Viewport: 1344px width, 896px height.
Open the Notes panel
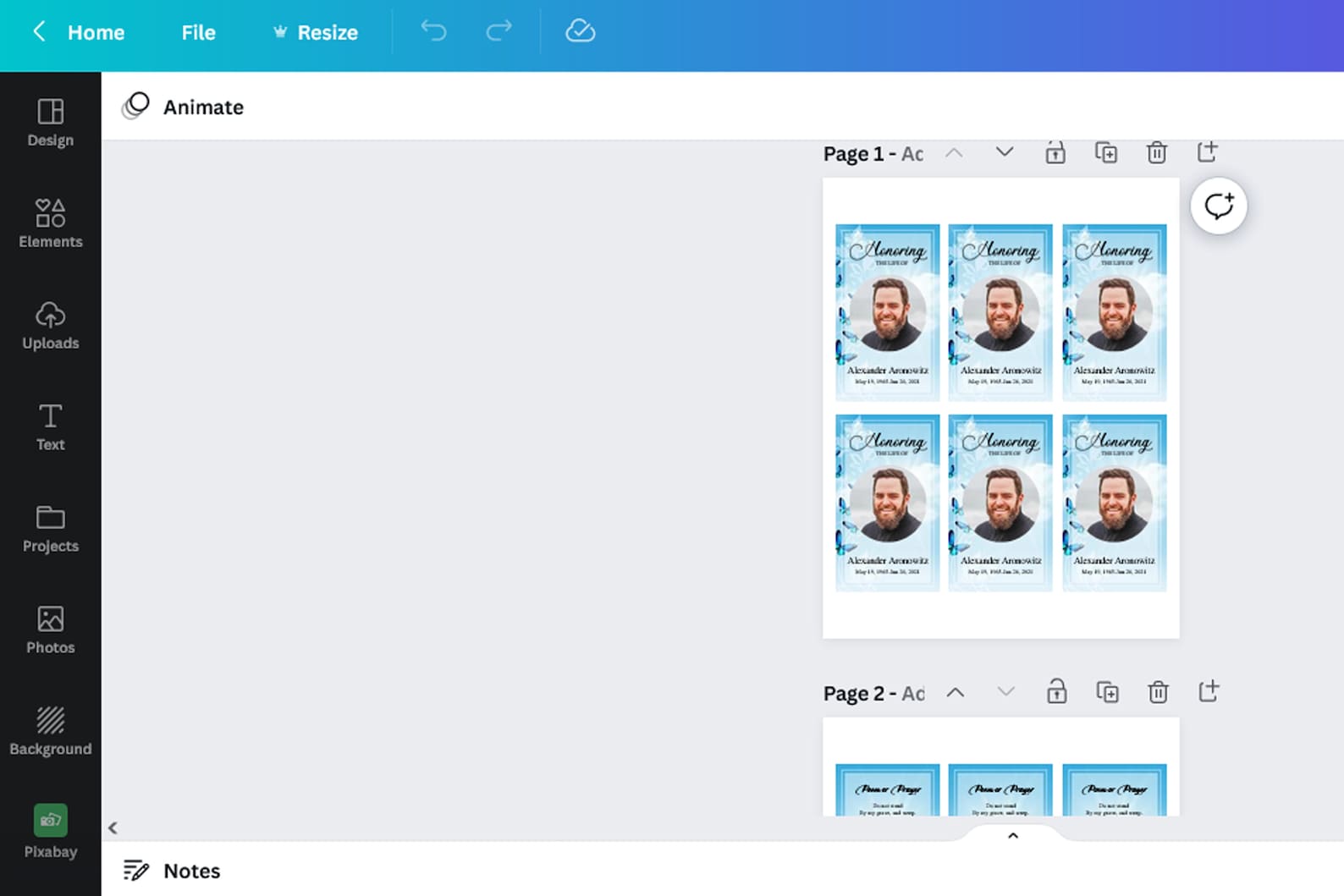pyautogui.click(x=172, y=871)
